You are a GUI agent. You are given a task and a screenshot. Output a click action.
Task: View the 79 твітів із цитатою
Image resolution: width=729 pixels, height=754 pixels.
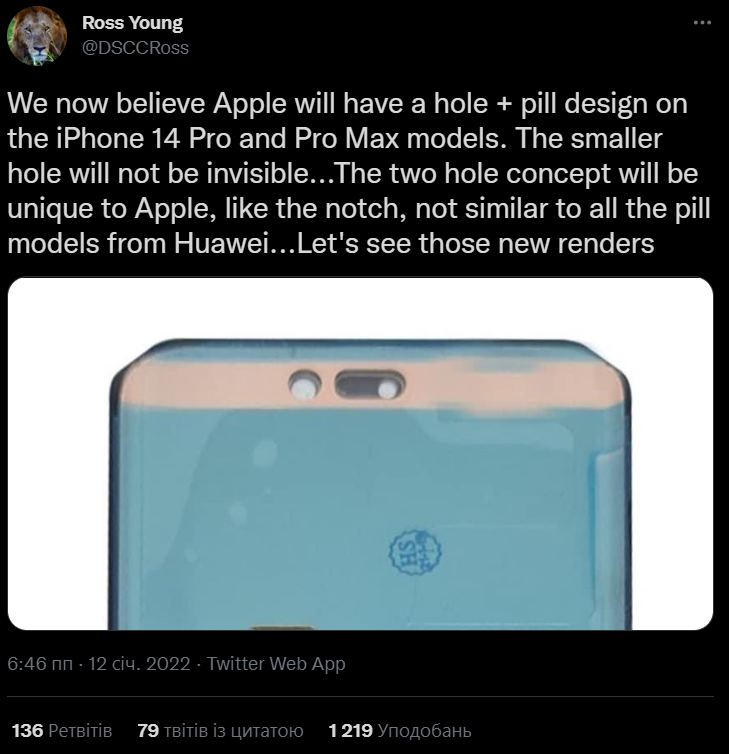[221, 730]
